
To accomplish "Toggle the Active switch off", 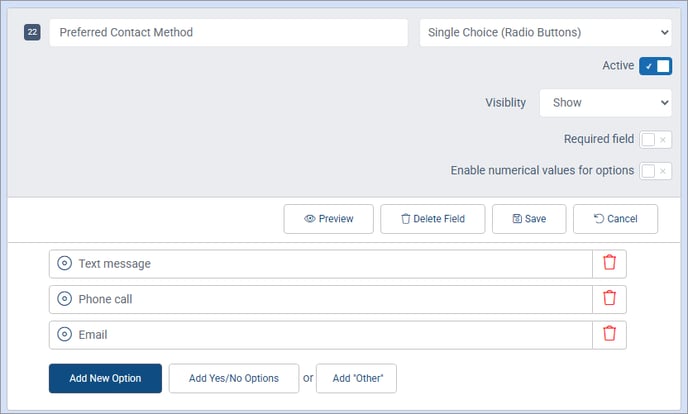I will (x=655, y=66).
